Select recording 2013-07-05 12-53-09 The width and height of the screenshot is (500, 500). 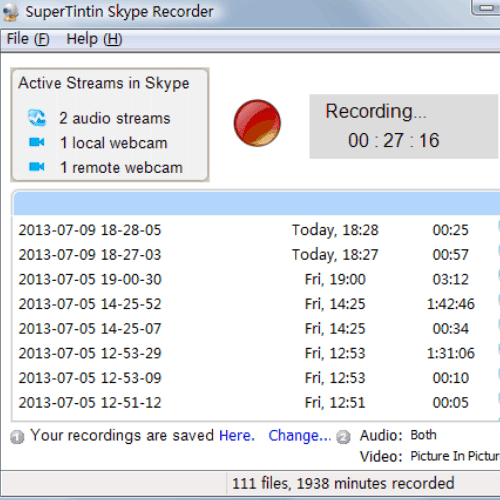point(90,378)
